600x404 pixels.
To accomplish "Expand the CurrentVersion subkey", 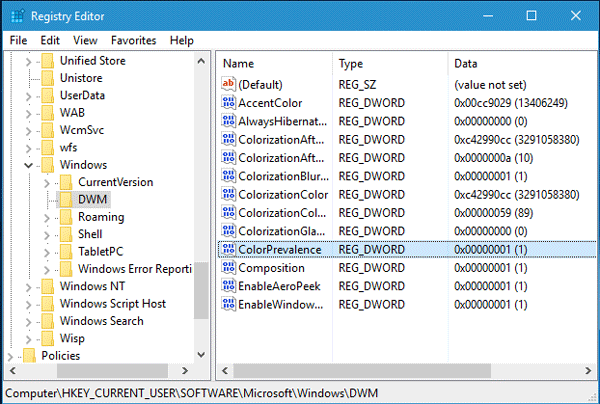I will click(x=46, y=182).
